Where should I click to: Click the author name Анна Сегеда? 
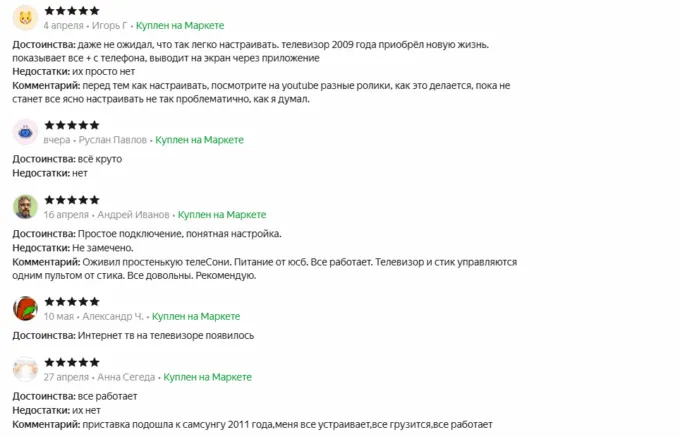(x=126, y=377)
